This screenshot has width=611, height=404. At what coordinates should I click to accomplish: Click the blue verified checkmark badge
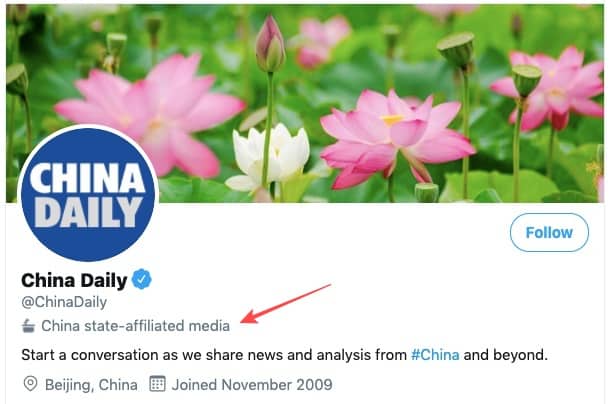tap(141, 279)
